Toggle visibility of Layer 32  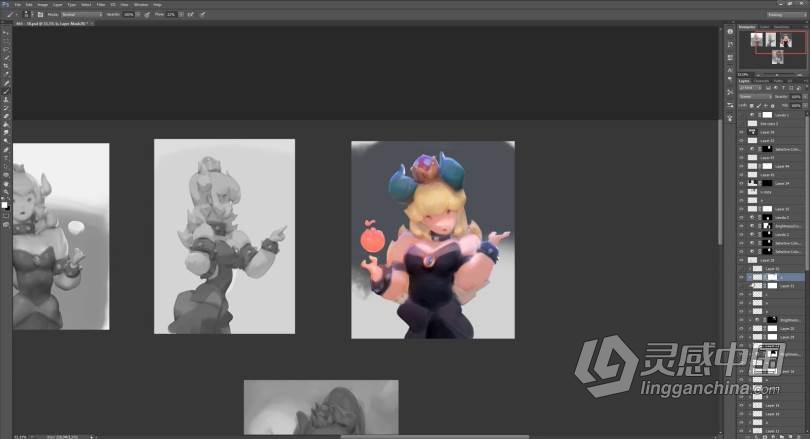coord(741,140)
